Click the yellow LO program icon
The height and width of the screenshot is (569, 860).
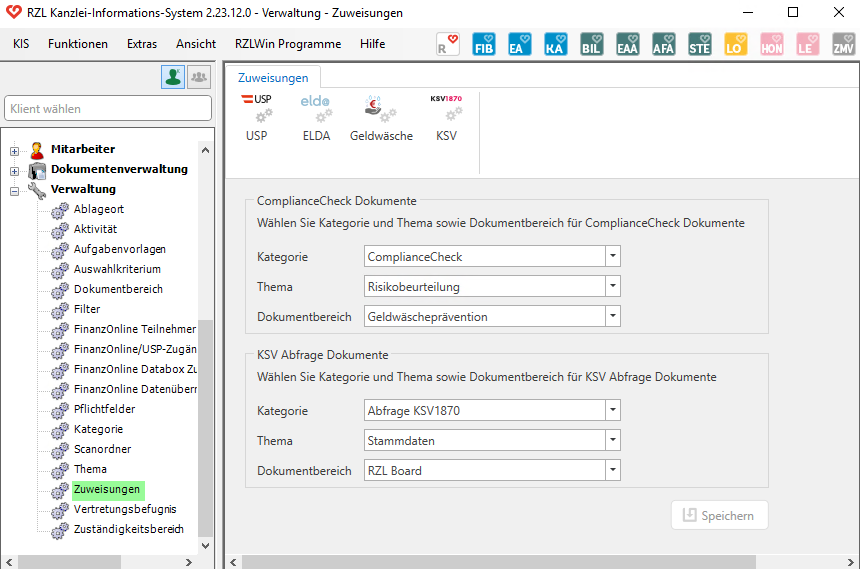[735, 45]
